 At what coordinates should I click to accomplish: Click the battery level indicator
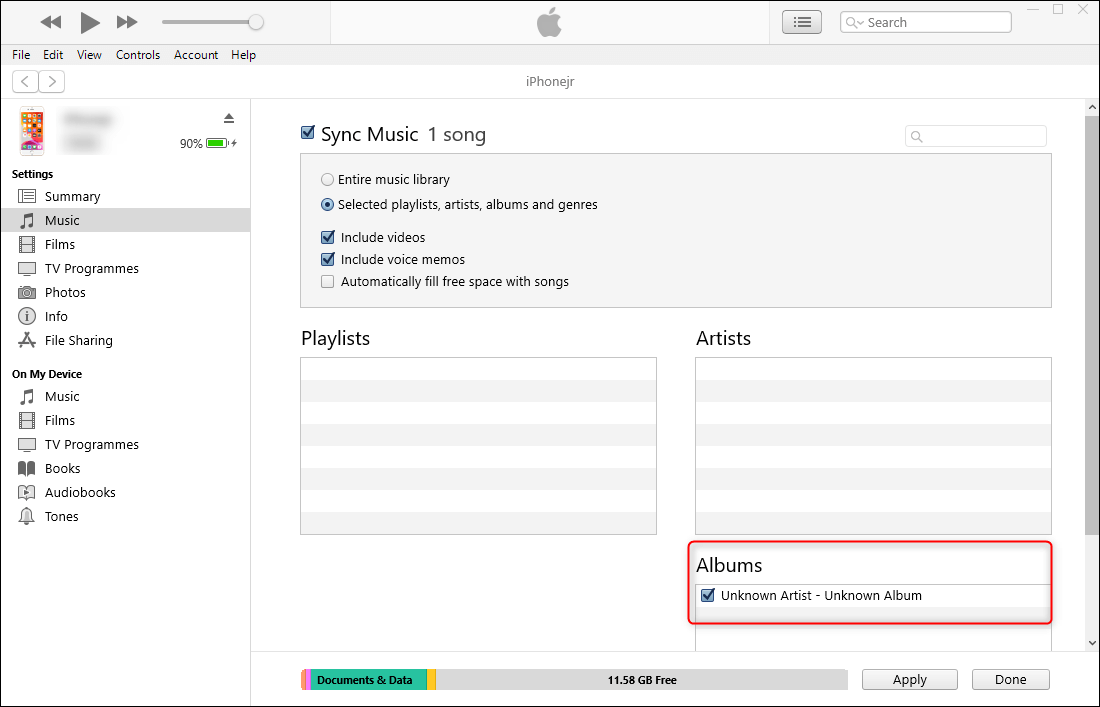(x=217, y=143)
